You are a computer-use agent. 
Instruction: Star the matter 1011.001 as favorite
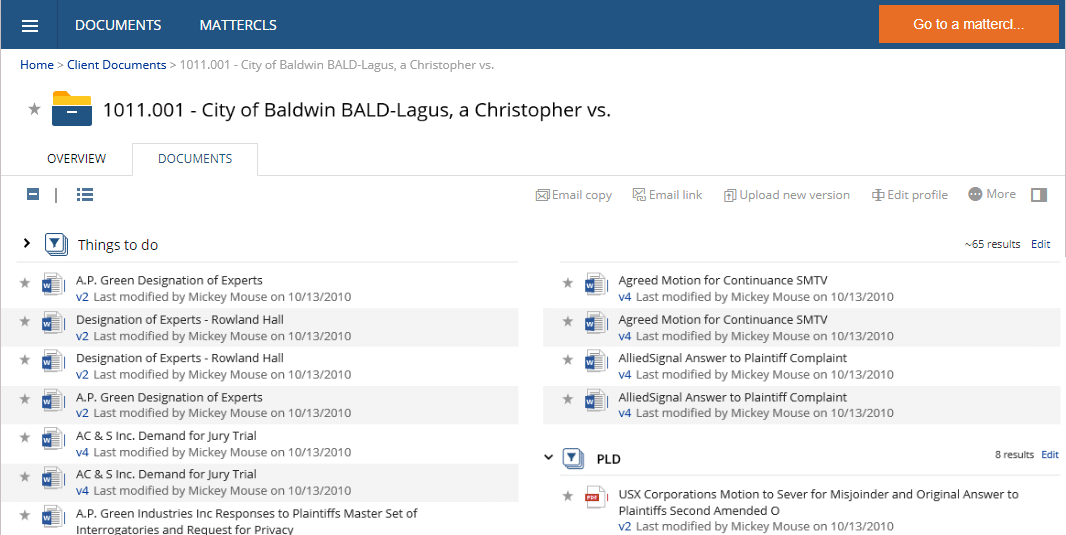[x=35, y=109]
